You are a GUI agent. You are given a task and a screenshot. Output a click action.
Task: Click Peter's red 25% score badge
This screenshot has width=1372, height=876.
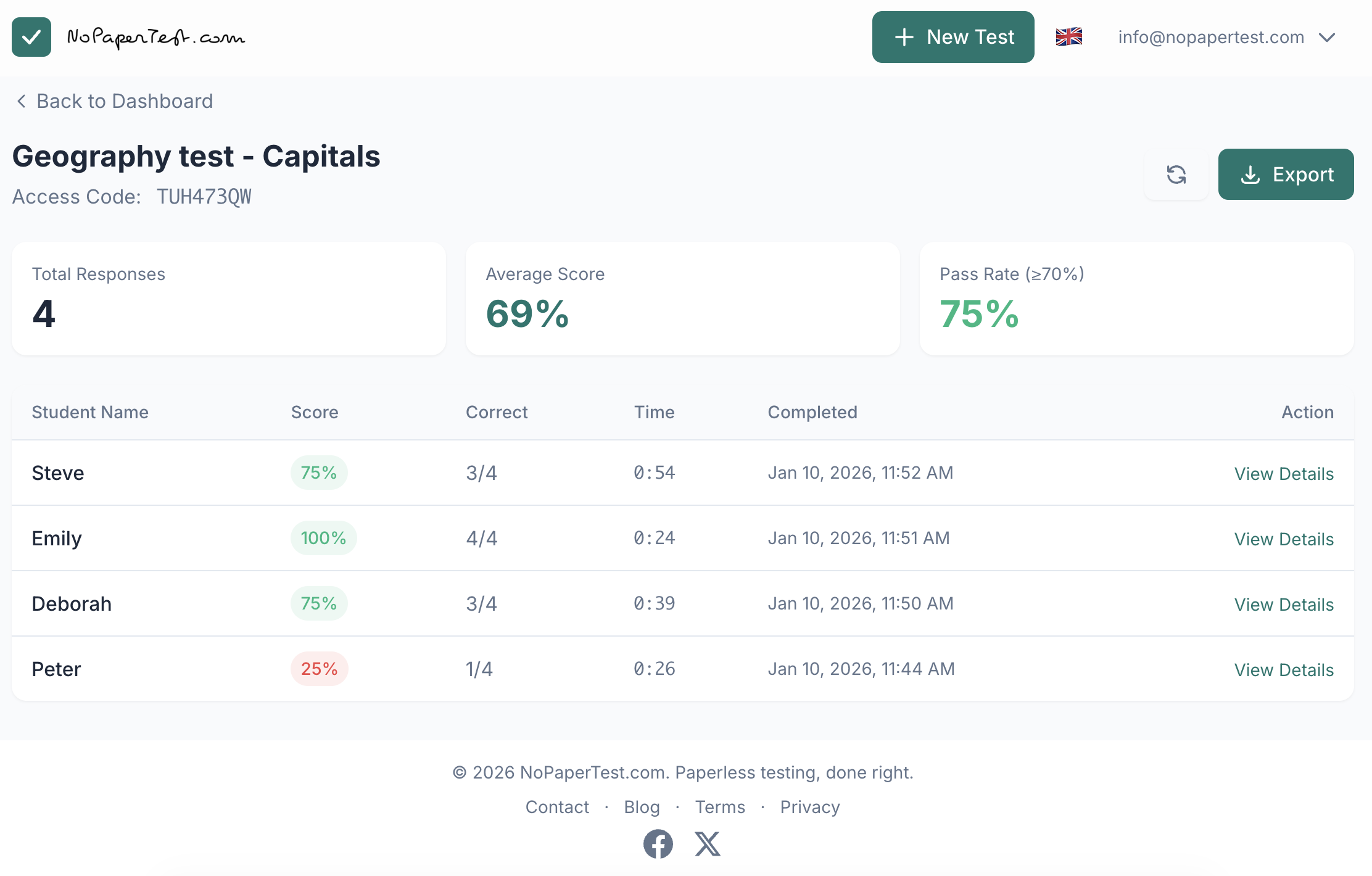[319, 669]
